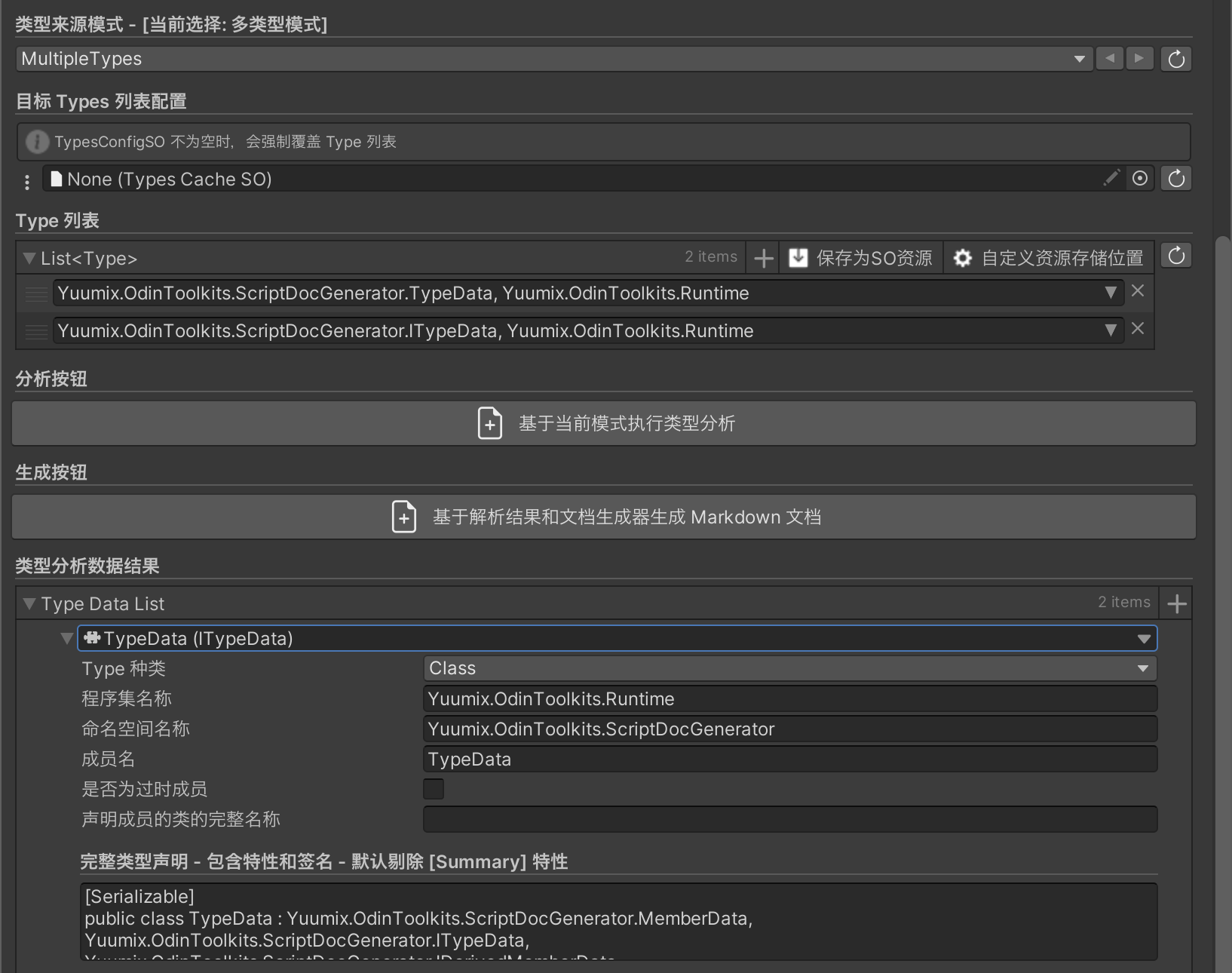Select next type source mode arrow
Screen dimensions: 1232x973
[1139, 59]
